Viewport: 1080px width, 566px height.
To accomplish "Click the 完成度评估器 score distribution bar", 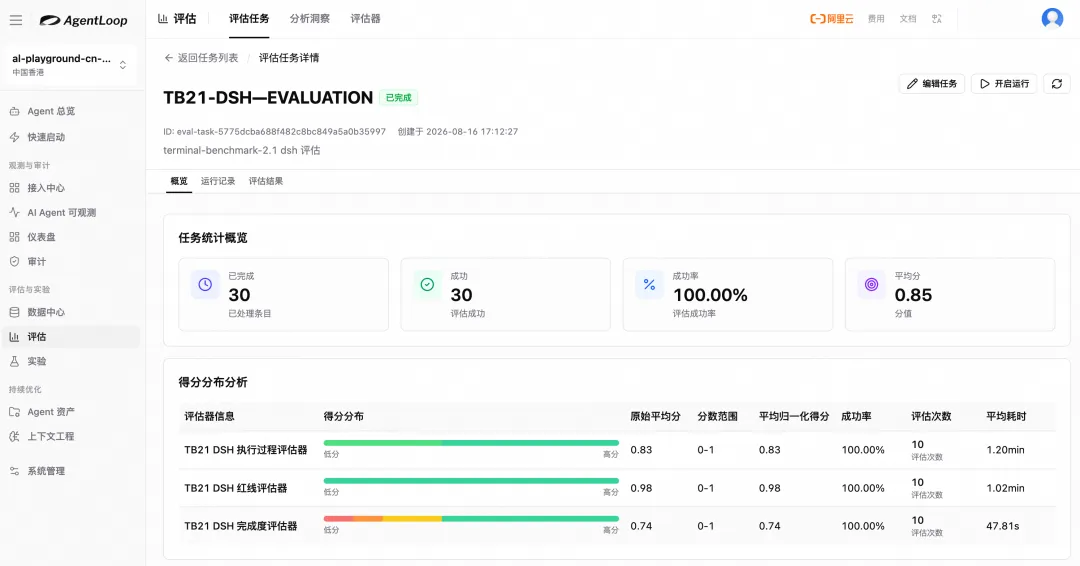I will [x=471, y=518].
